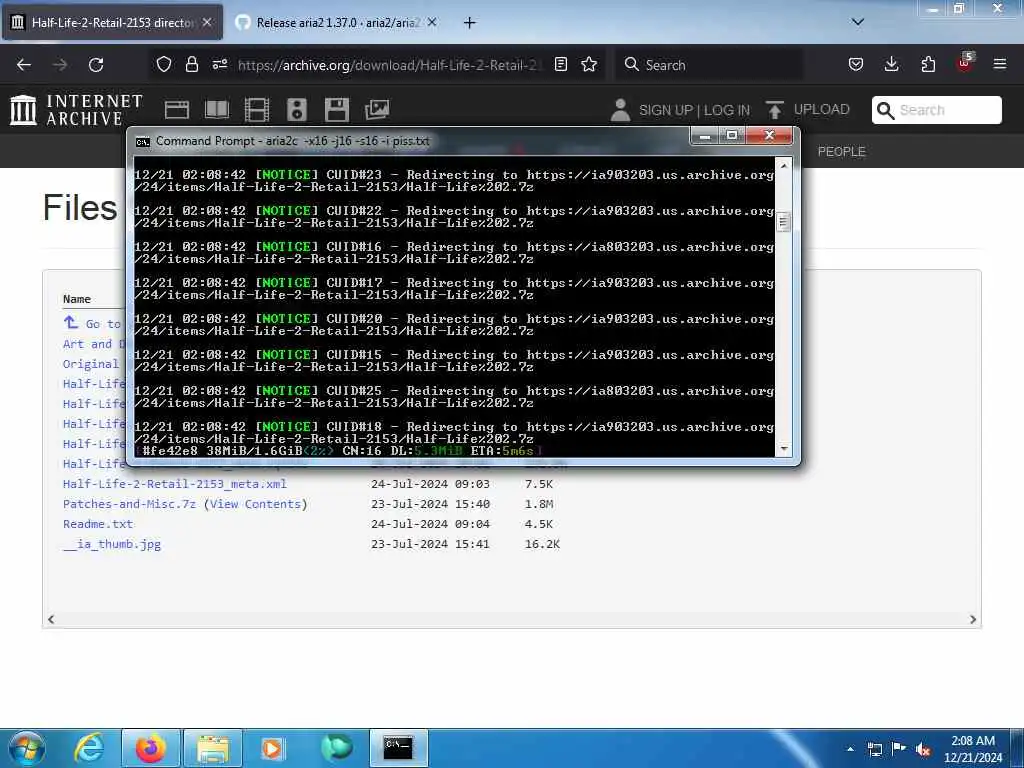Open the Texts book icon

tap(217, 110)
